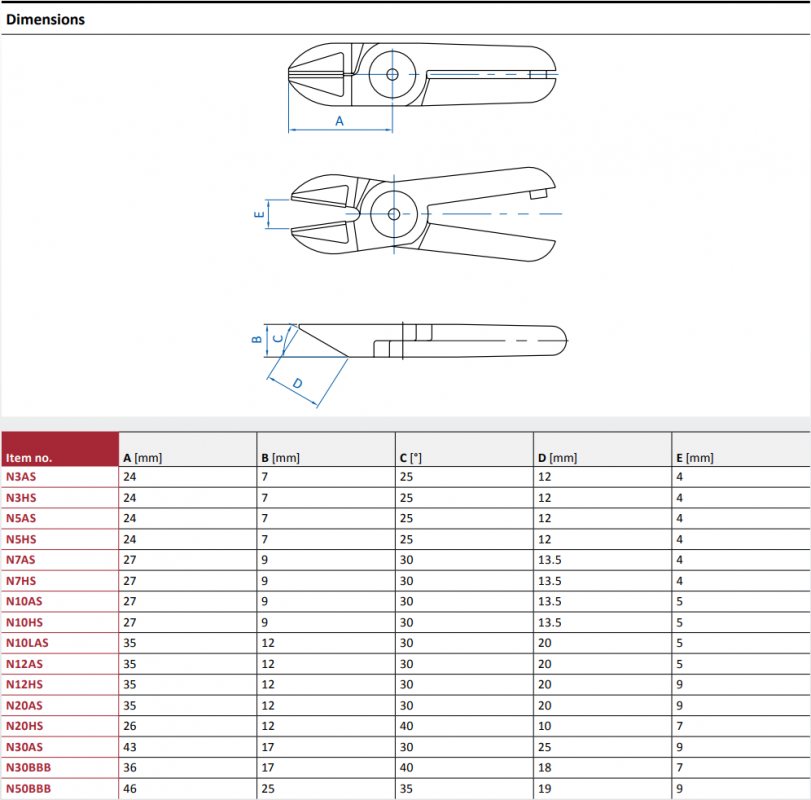Click the C value 25 for N3AS
This screenshot has width=811, height=800.
click(407, 477)
